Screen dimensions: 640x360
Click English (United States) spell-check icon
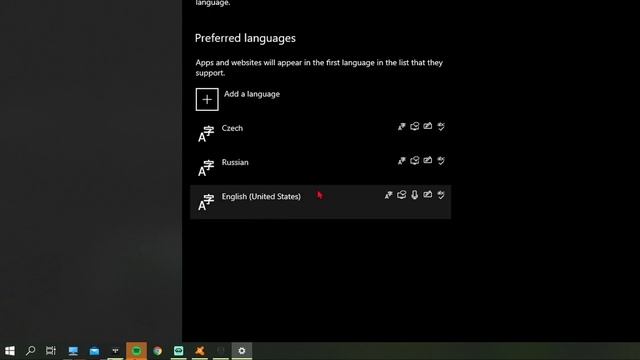[x=441, y=195]
